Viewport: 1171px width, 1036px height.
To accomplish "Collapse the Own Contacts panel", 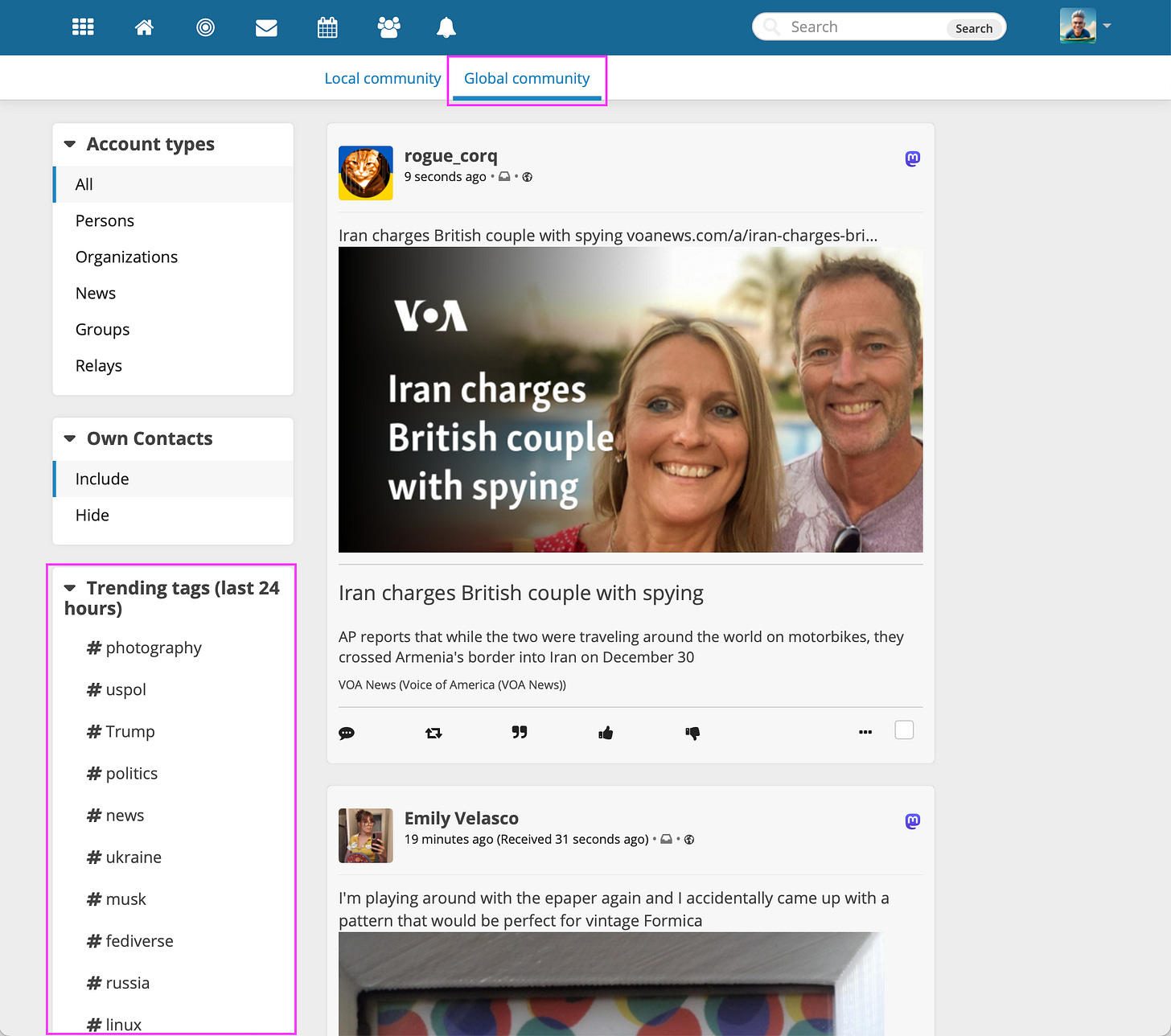I will 70,438.
